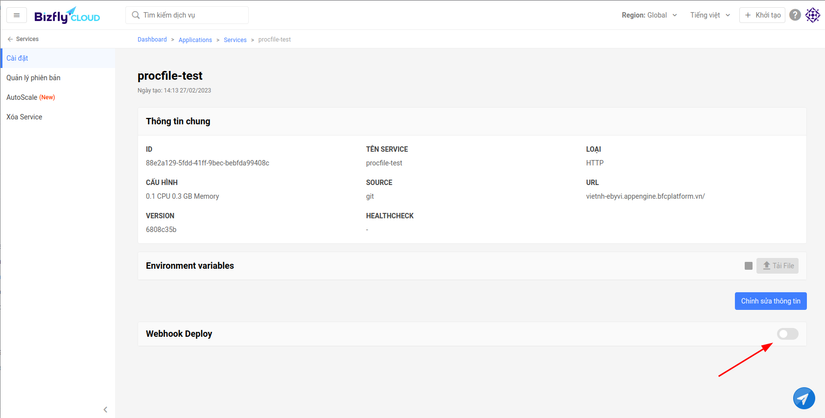Enable the Webhook Deploy toggle
The width and height of the screenshot is (825, 418).
click(x=787, y=333)
